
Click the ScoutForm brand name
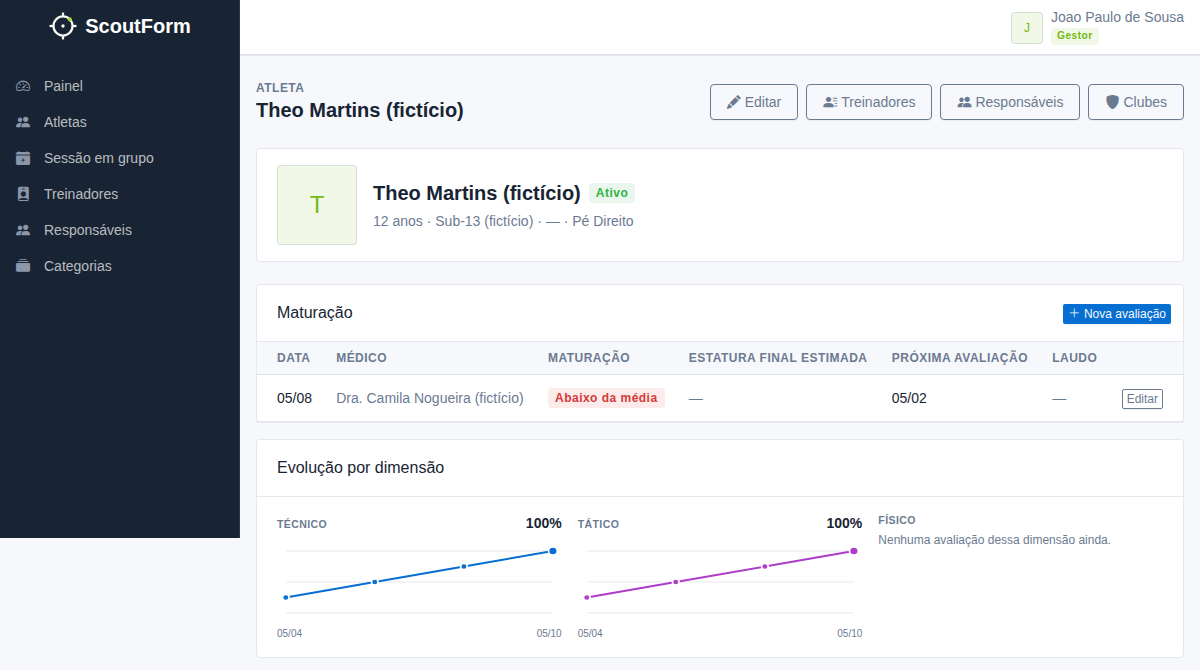click(x=138, y=26)
